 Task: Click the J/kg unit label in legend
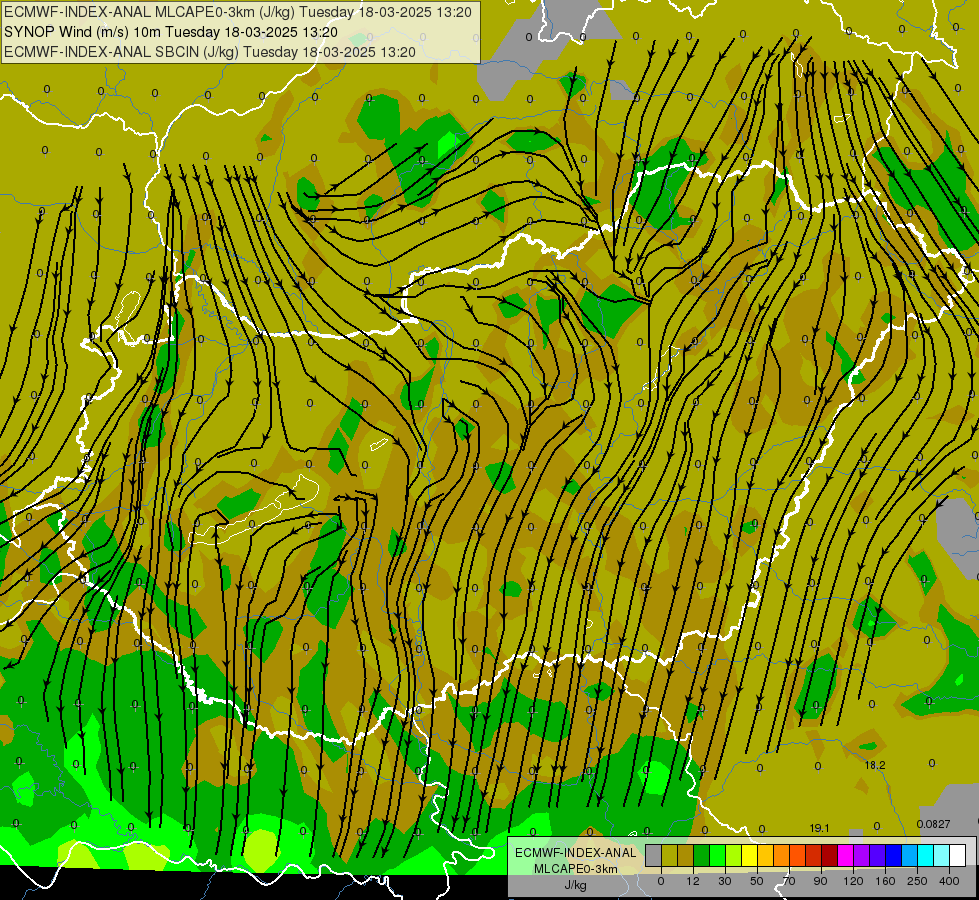[x=575, y=885]
